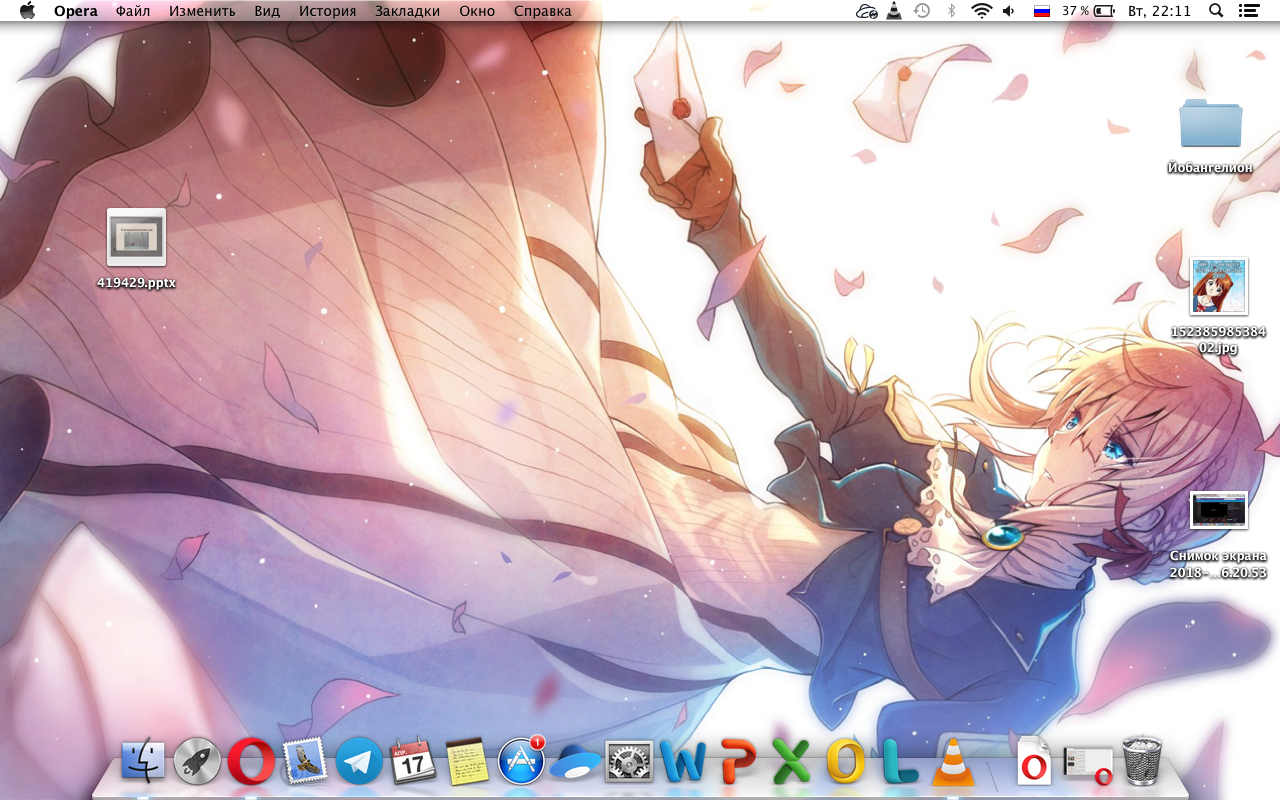Launch Microsoft Lync from the Dock

[899, 763]
